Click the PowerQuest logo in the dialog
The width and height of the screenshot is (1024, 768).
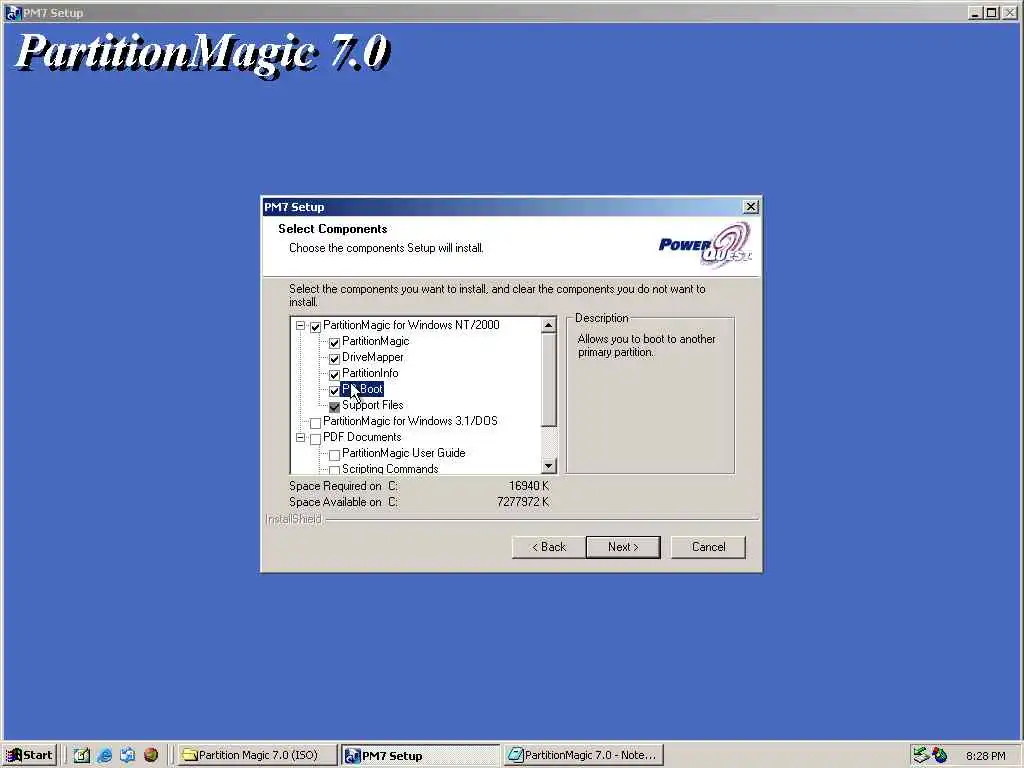(706, 245)
